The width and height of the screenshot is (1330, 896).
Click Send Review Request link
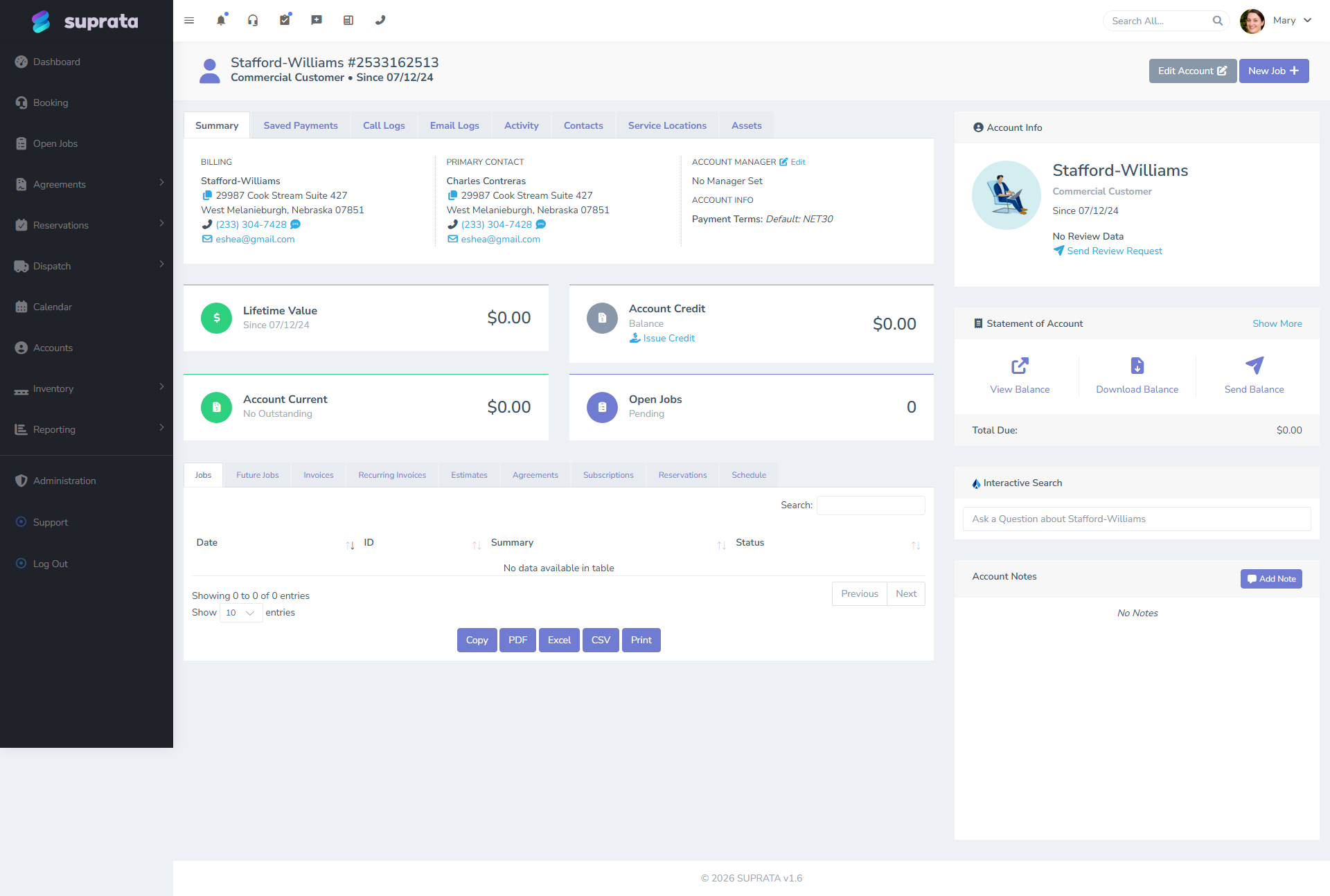[x=1108, y=251]
